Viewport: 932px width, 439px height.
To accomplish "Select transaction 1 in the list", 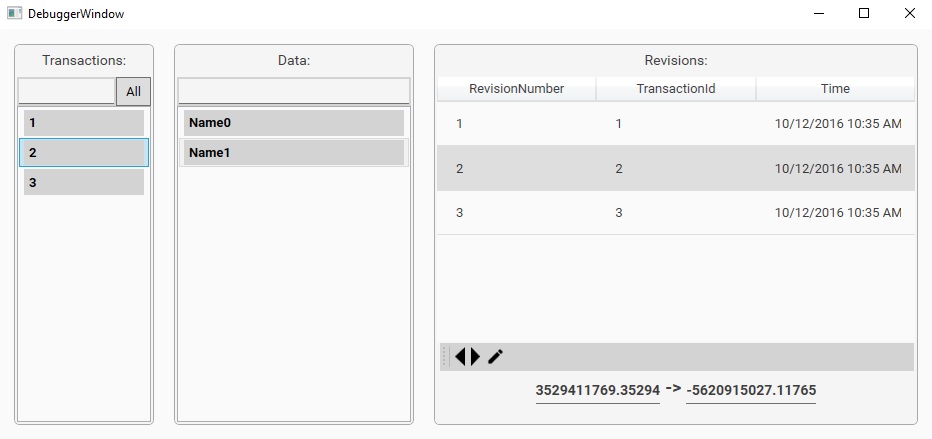I will 84,123.
